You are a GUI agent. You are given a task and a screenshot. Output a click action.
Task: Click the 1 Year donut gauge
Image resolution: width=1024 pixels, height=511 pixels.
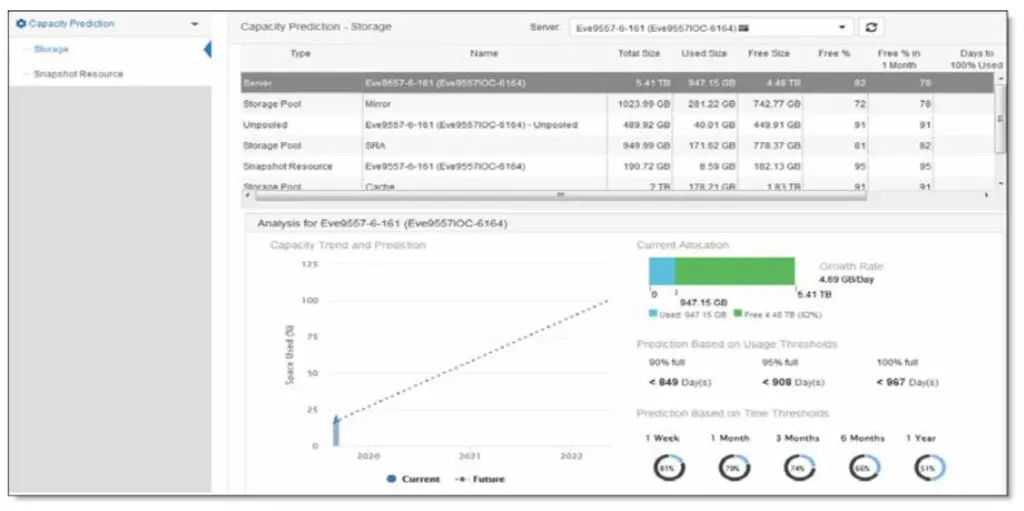(929, 468)
